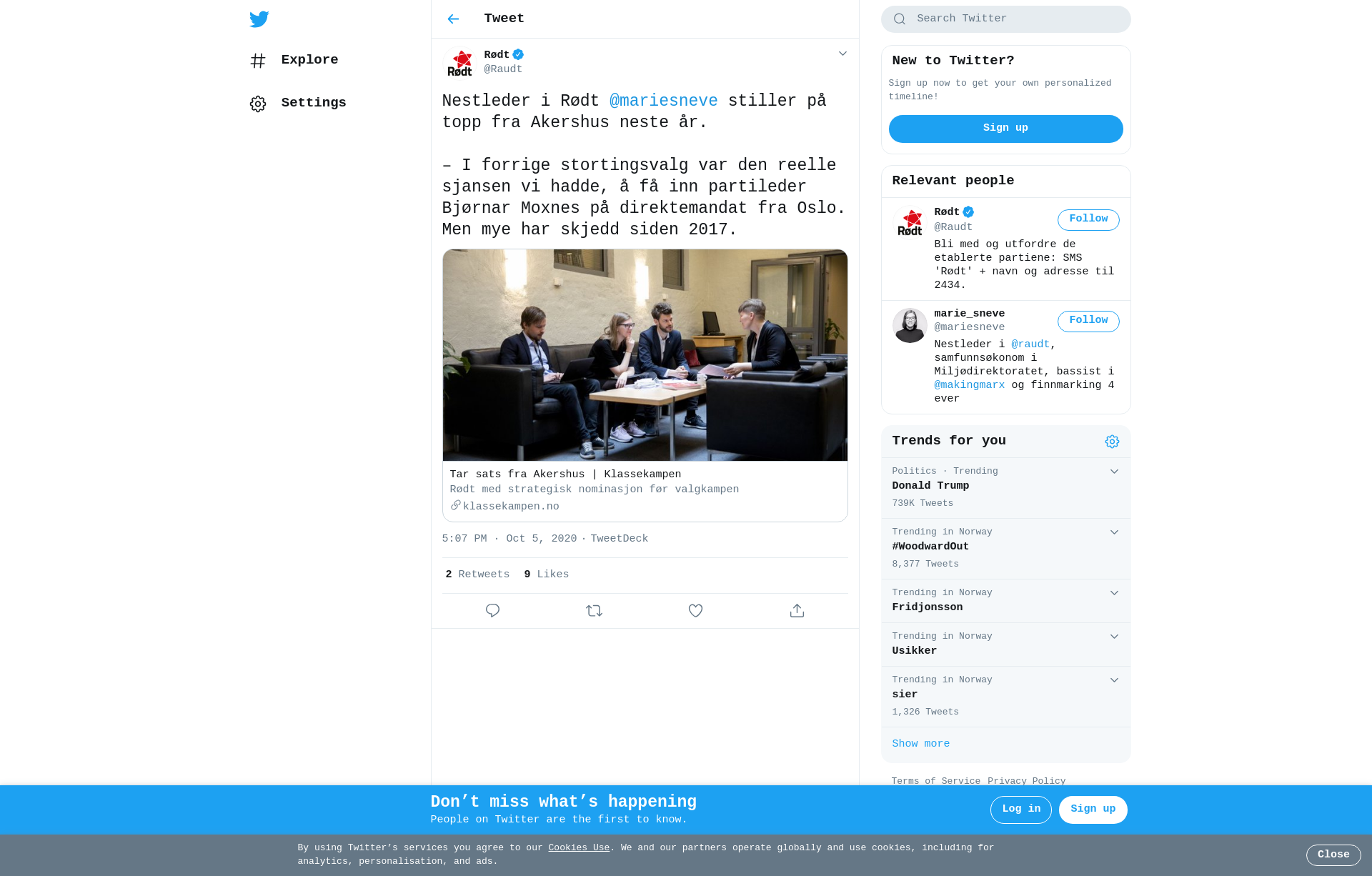Expand options for #WoodwardOut trend
This screenshot has width=1372, height=876.
tap(1114, 532)
